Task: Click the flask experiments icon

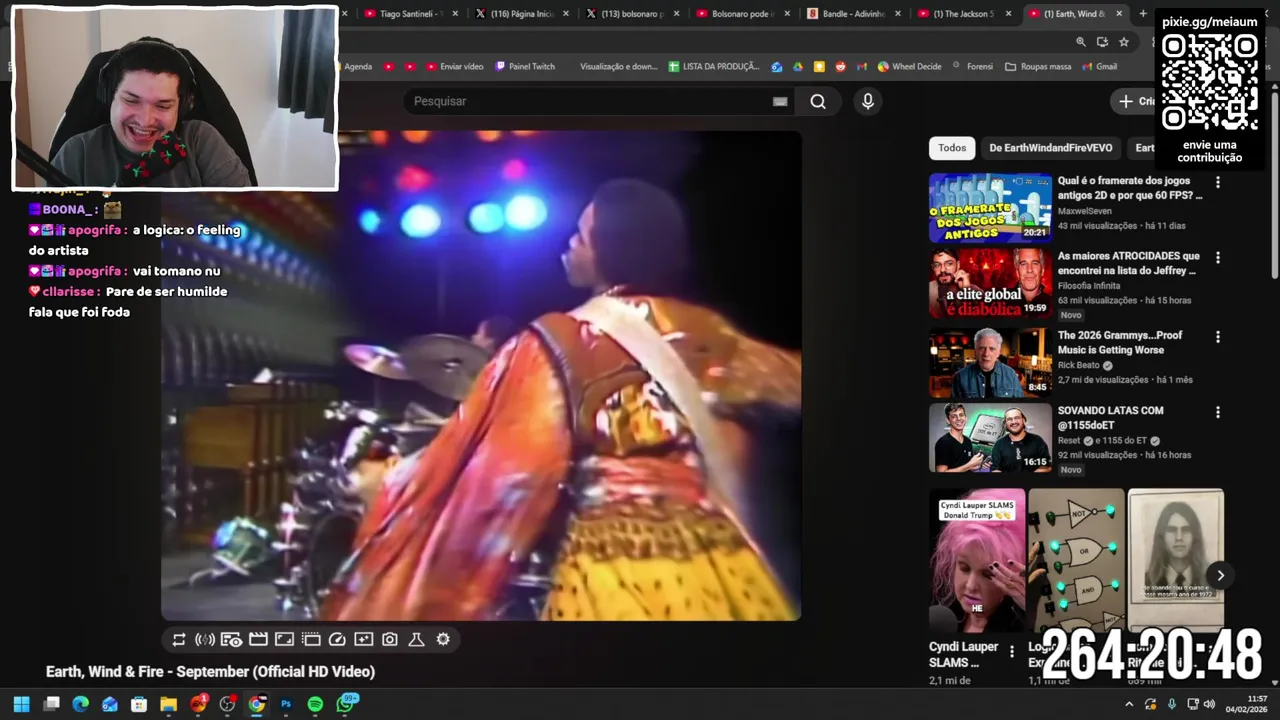Action: 417,640
